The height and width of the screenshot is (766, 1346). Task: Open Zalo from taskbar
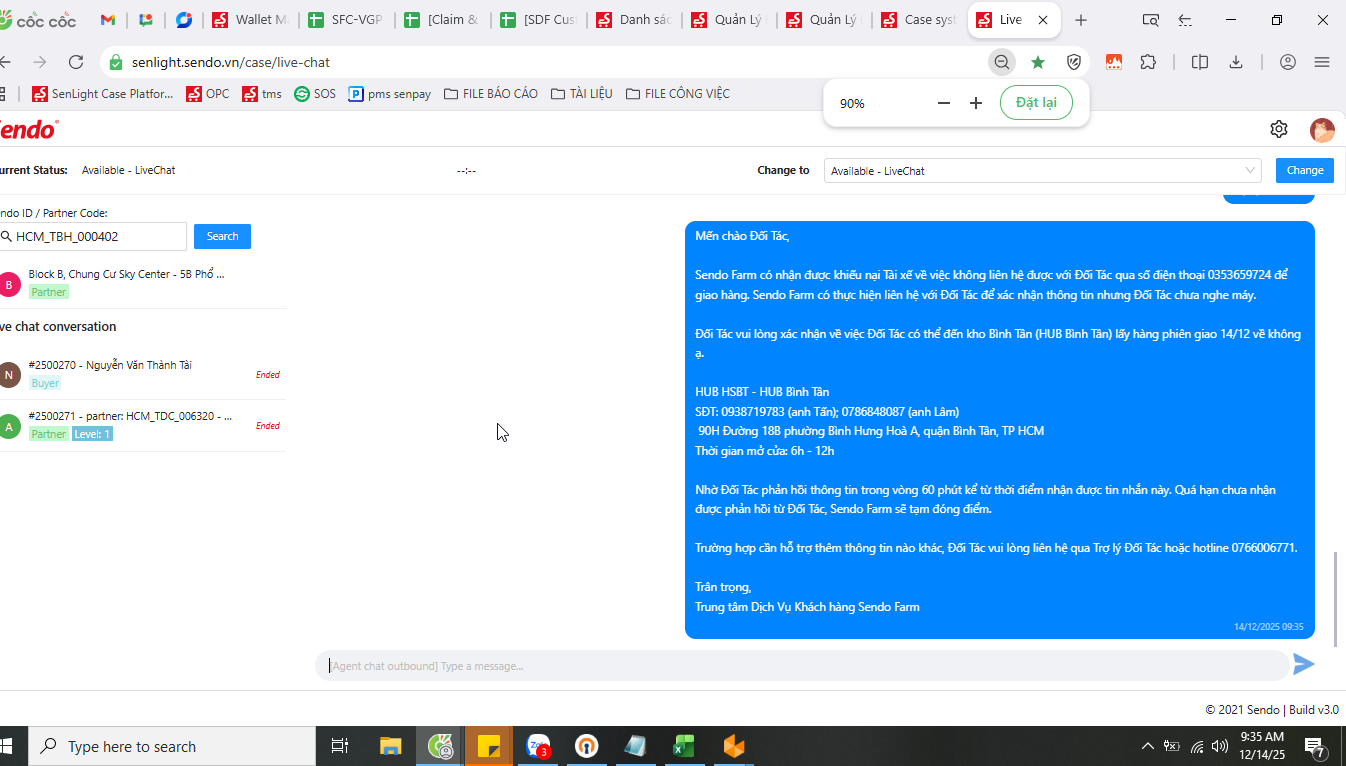click(x=538, y=747)
